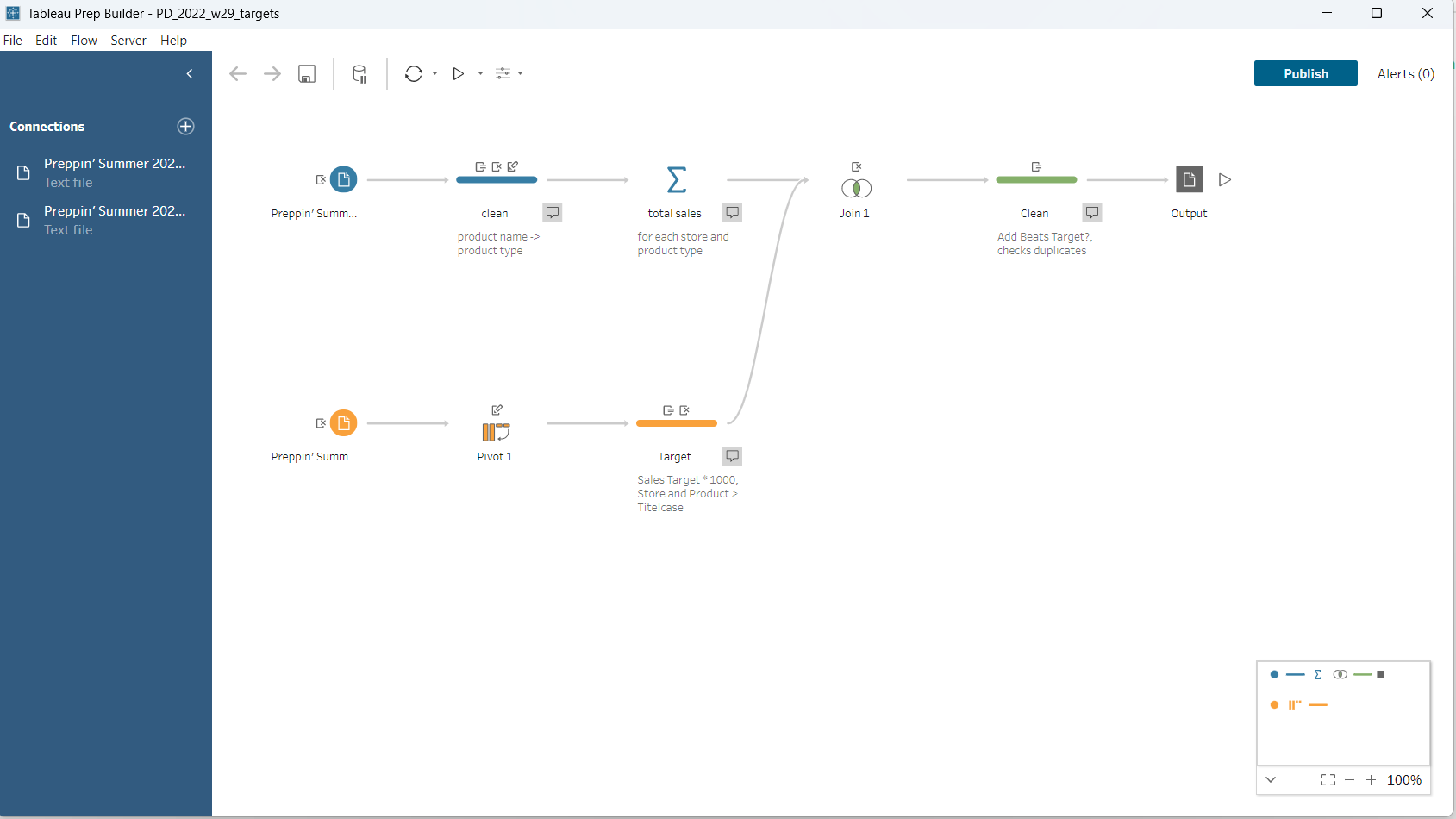
Task: Click the 'Join 1' step label
Action: (854, 214)
